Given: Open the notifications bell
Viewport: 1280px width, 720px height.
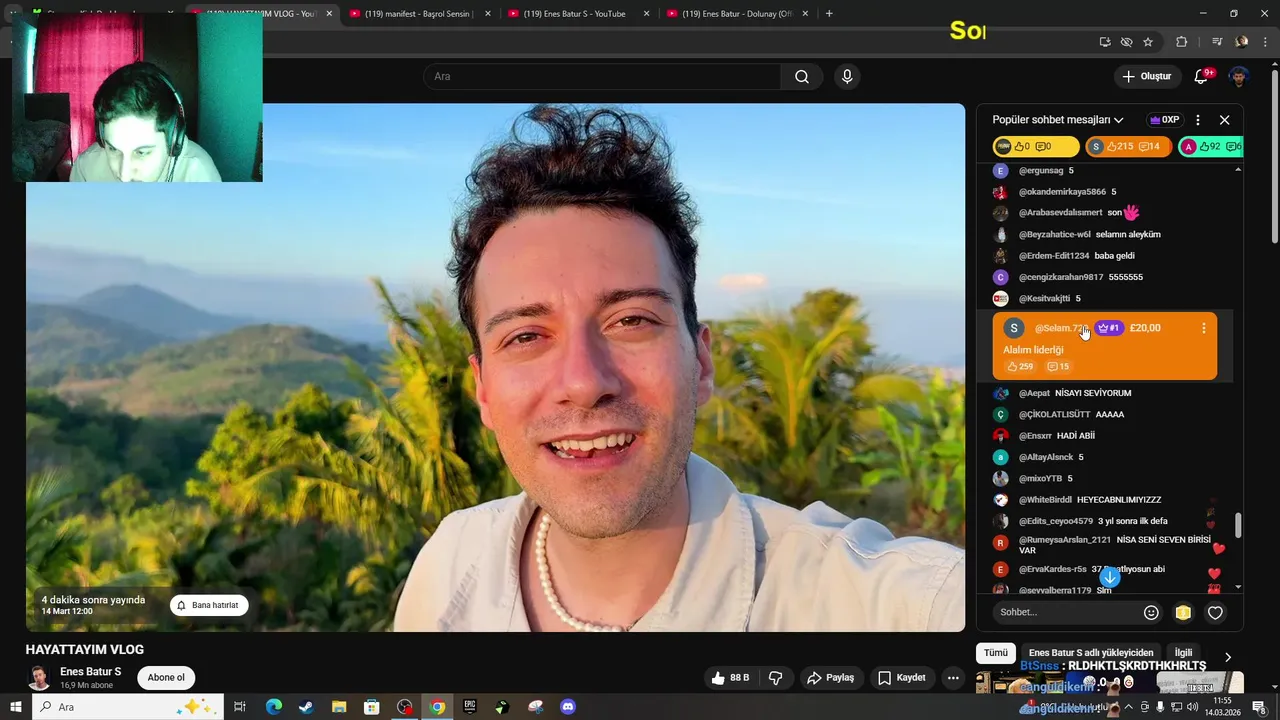Looking at the screenshot, I should (x=1202, y=77).
